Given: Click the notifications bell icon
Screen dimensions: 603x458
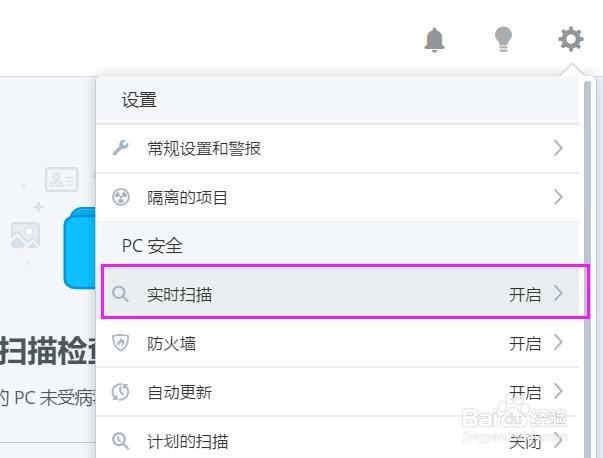Looking at the screenshot, I should tap(434, 40).
